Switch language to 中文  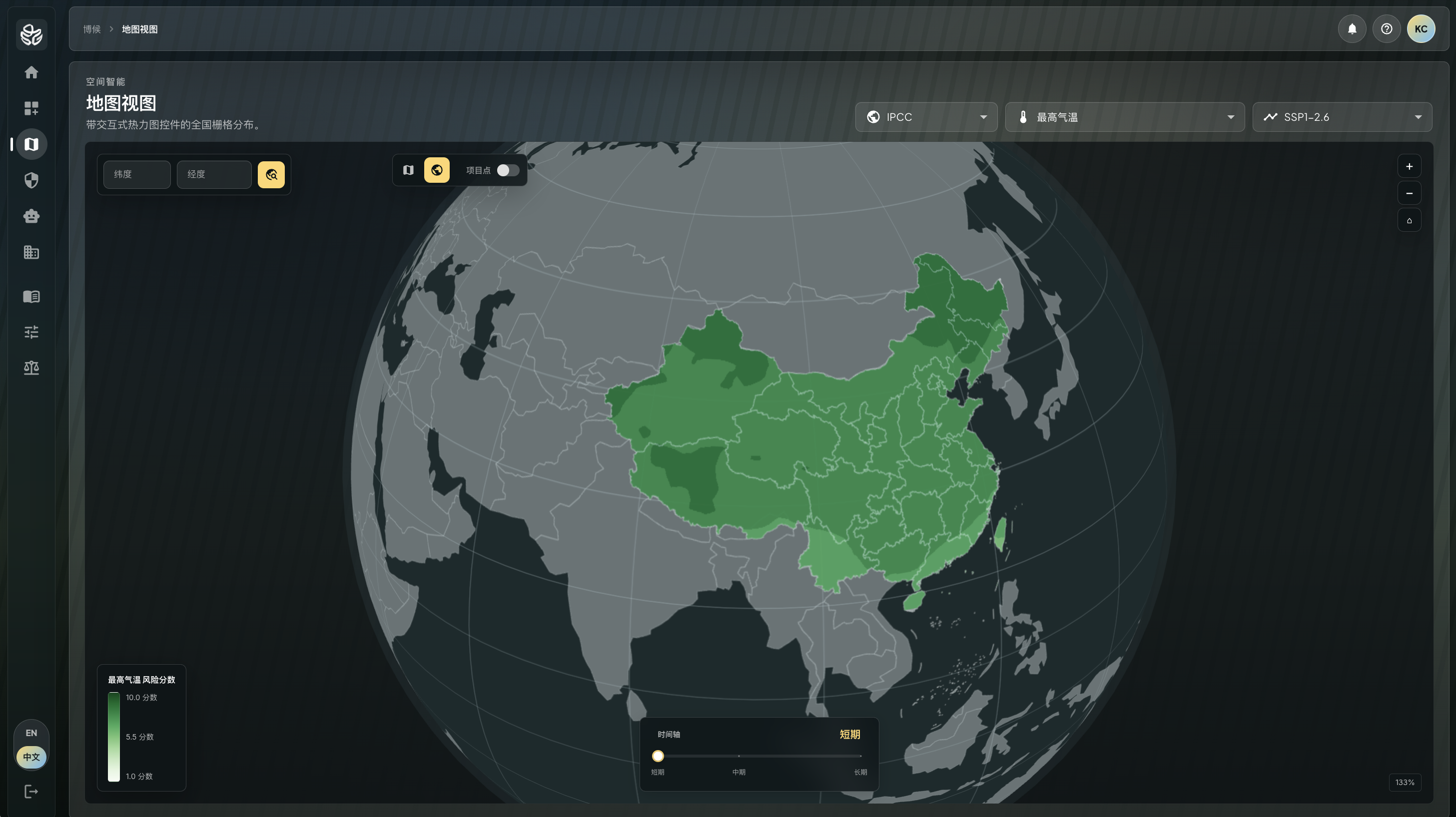31,757
